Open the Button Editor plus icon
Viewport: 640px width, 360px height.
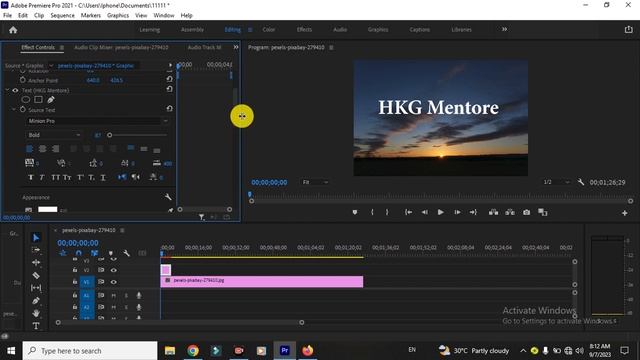tap(624, 213)
